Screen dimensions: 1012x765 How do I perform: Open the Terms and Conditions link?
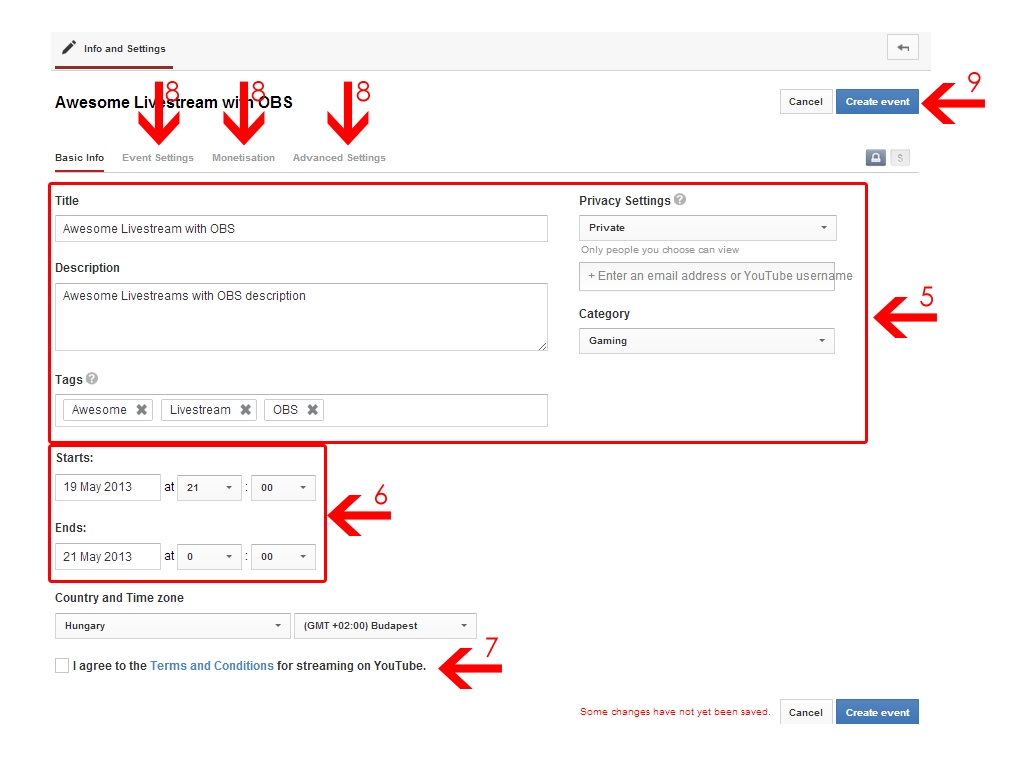click(x=212, y=666)
